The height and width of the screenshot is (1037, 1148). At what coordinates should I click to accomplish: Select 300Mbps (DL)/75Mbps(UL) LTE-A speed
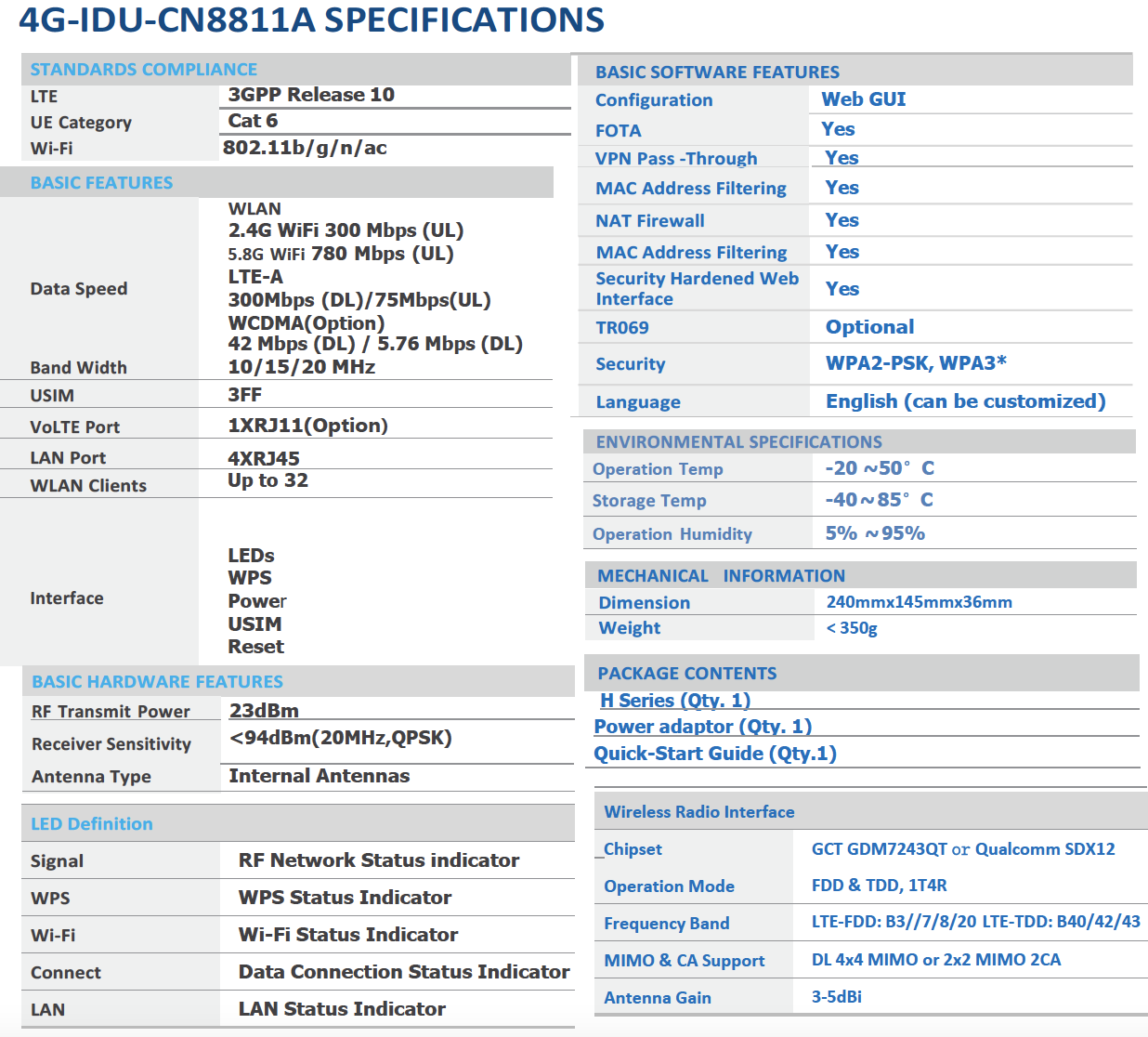359,300
